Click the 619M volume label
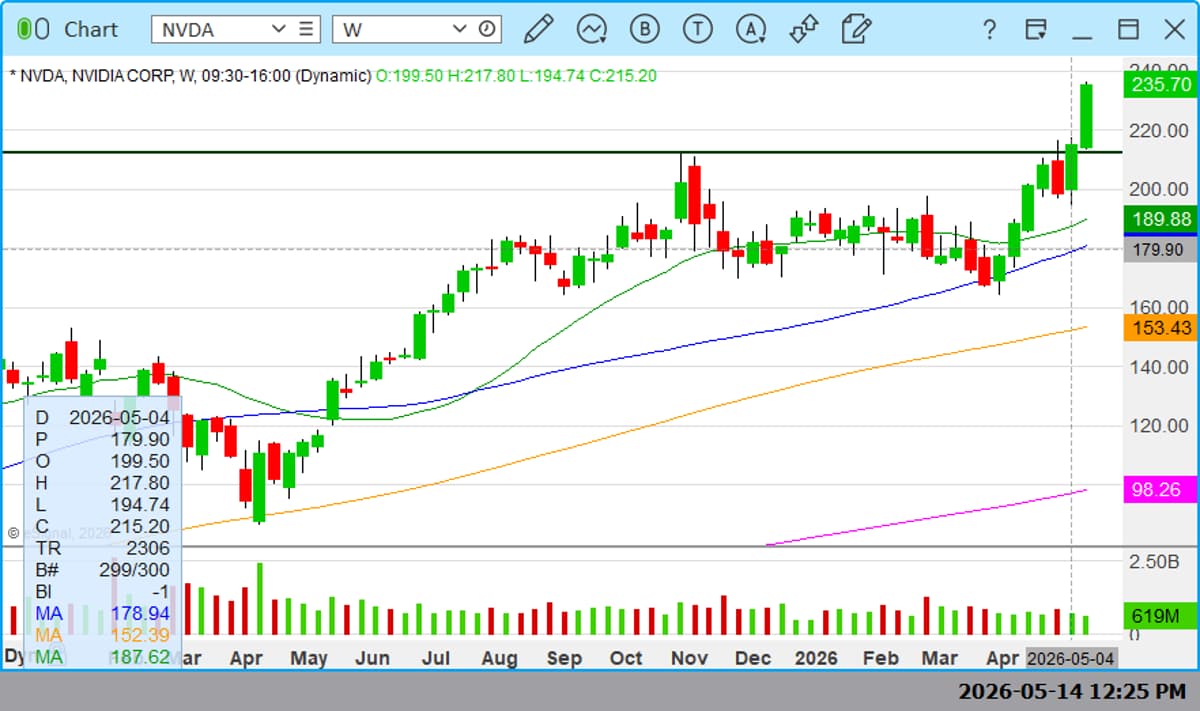Viewport: 1200px width, 711px height. tap(1160, 616)
